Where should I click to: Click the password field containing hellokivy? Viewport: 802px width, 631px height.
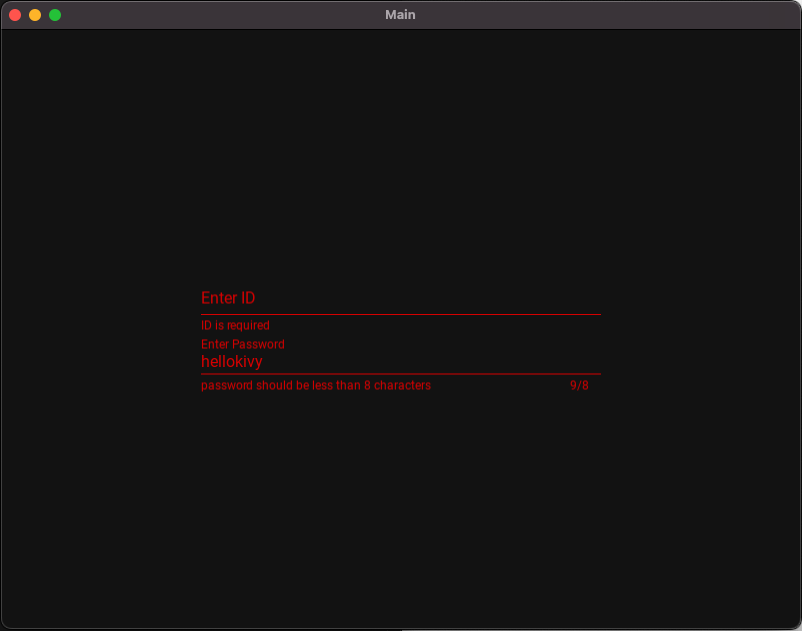click(x=400, y=362)
